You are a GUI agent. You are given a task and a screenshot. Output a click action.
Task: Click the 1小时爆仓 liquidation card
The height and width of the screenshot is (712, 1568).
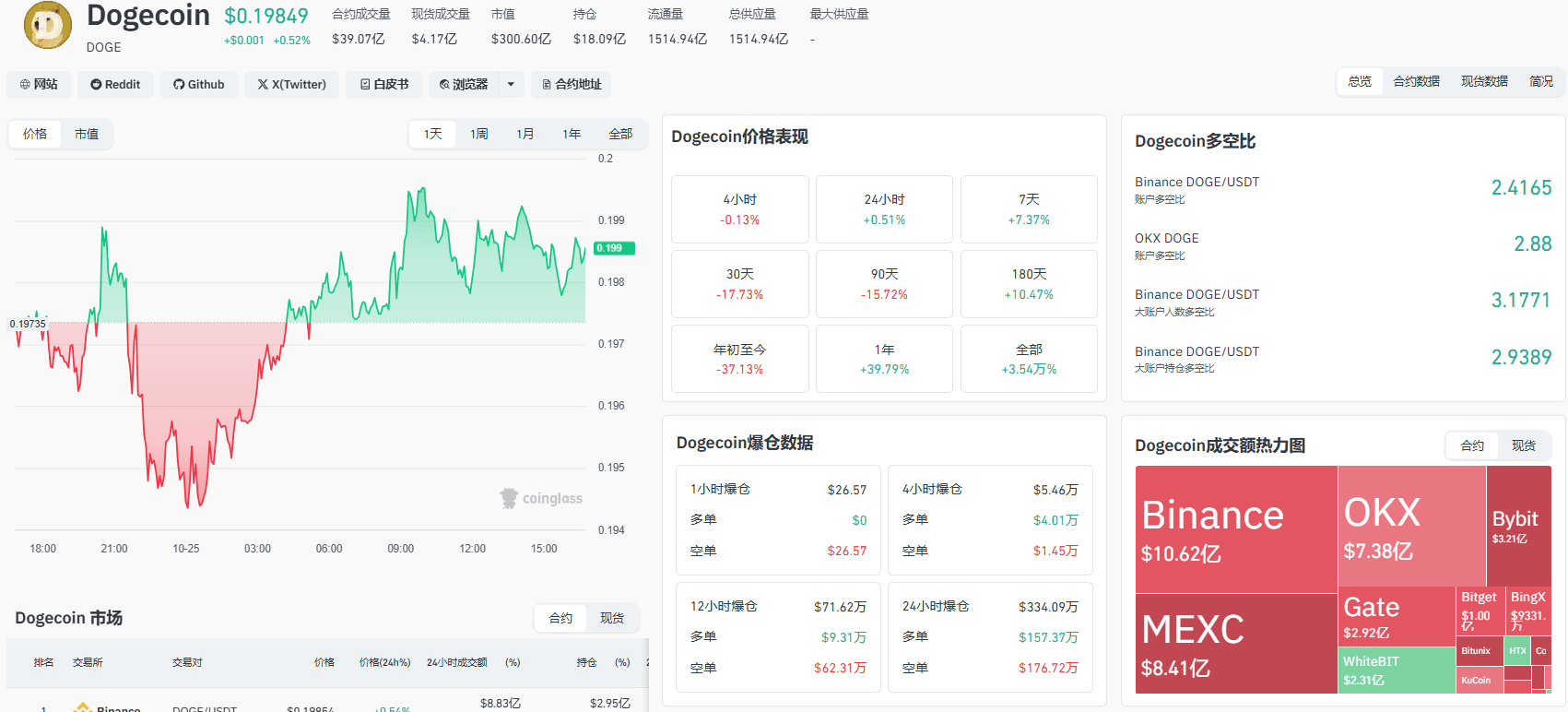(779, 520)
